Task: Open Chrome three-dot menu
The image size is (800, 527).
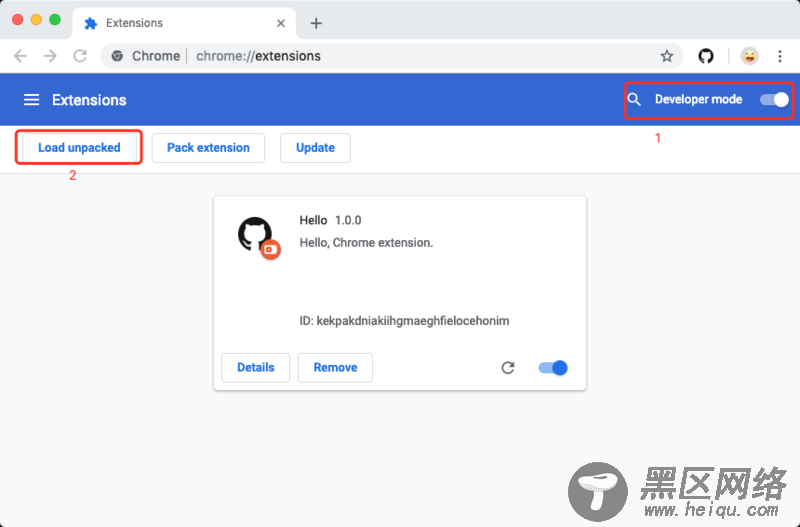Action: [x=780, y=56]
